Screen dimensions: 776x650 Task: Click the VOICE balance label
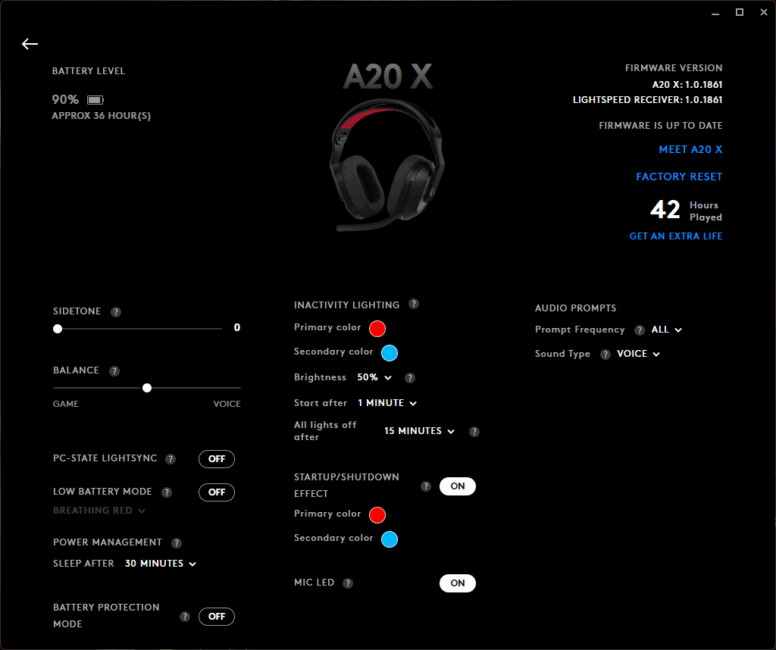227,404
